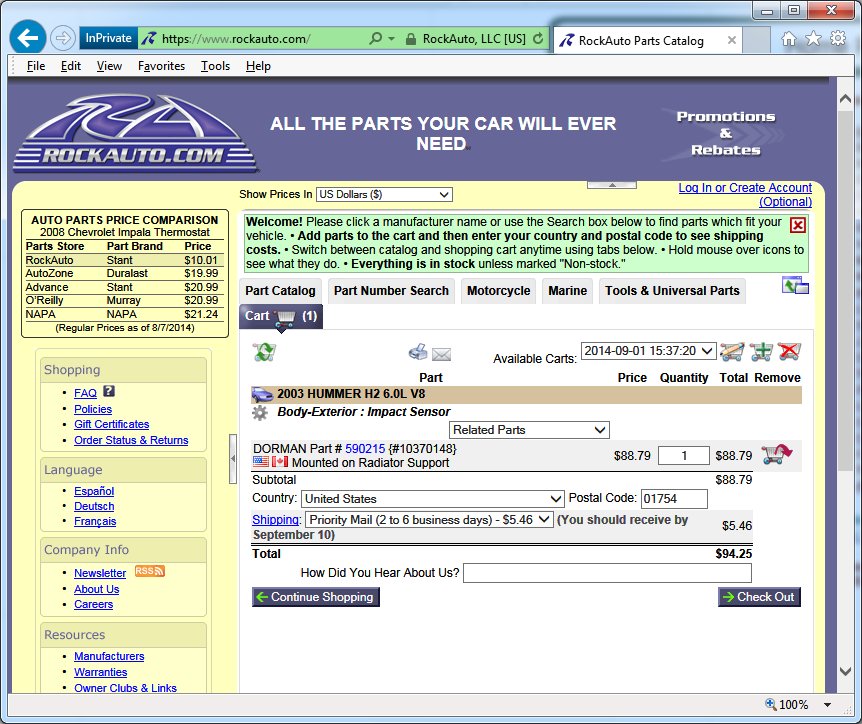Click the How Did You Hear About Us field
Viewport: 862px width, 724px height.
tap(607, 573)
